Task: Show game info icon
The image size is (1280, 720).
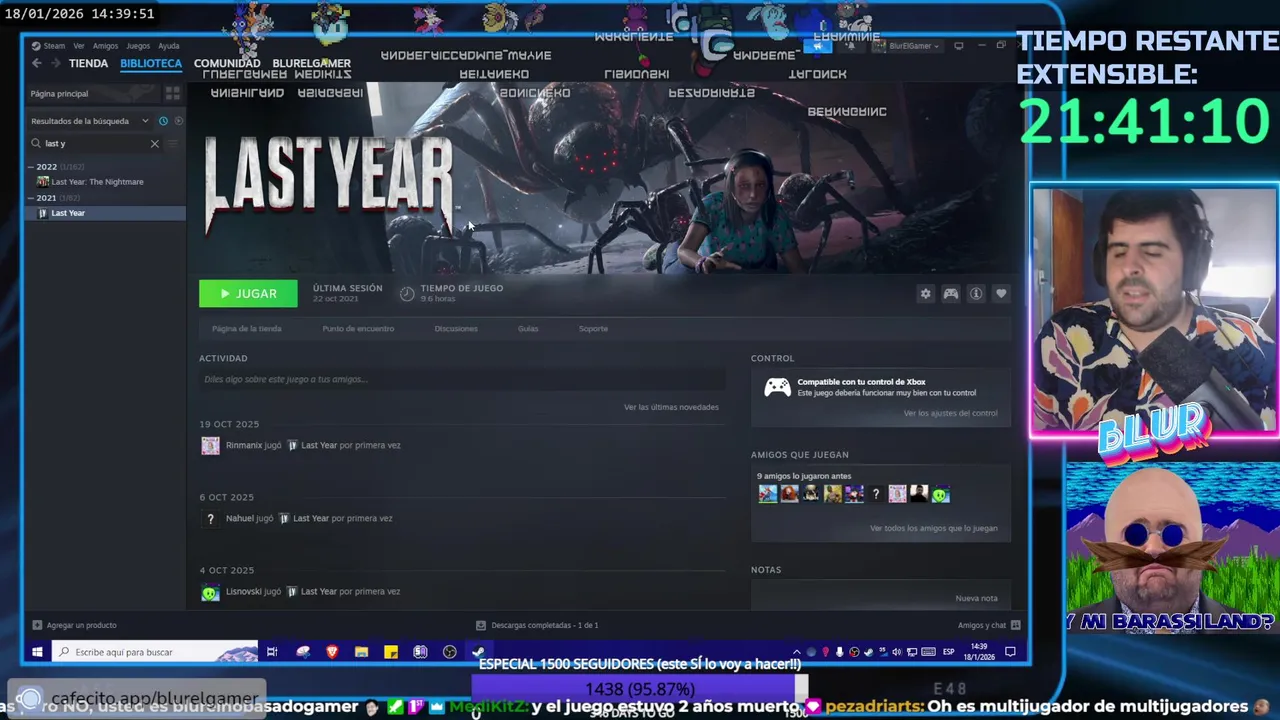Action: click(976, 293)
